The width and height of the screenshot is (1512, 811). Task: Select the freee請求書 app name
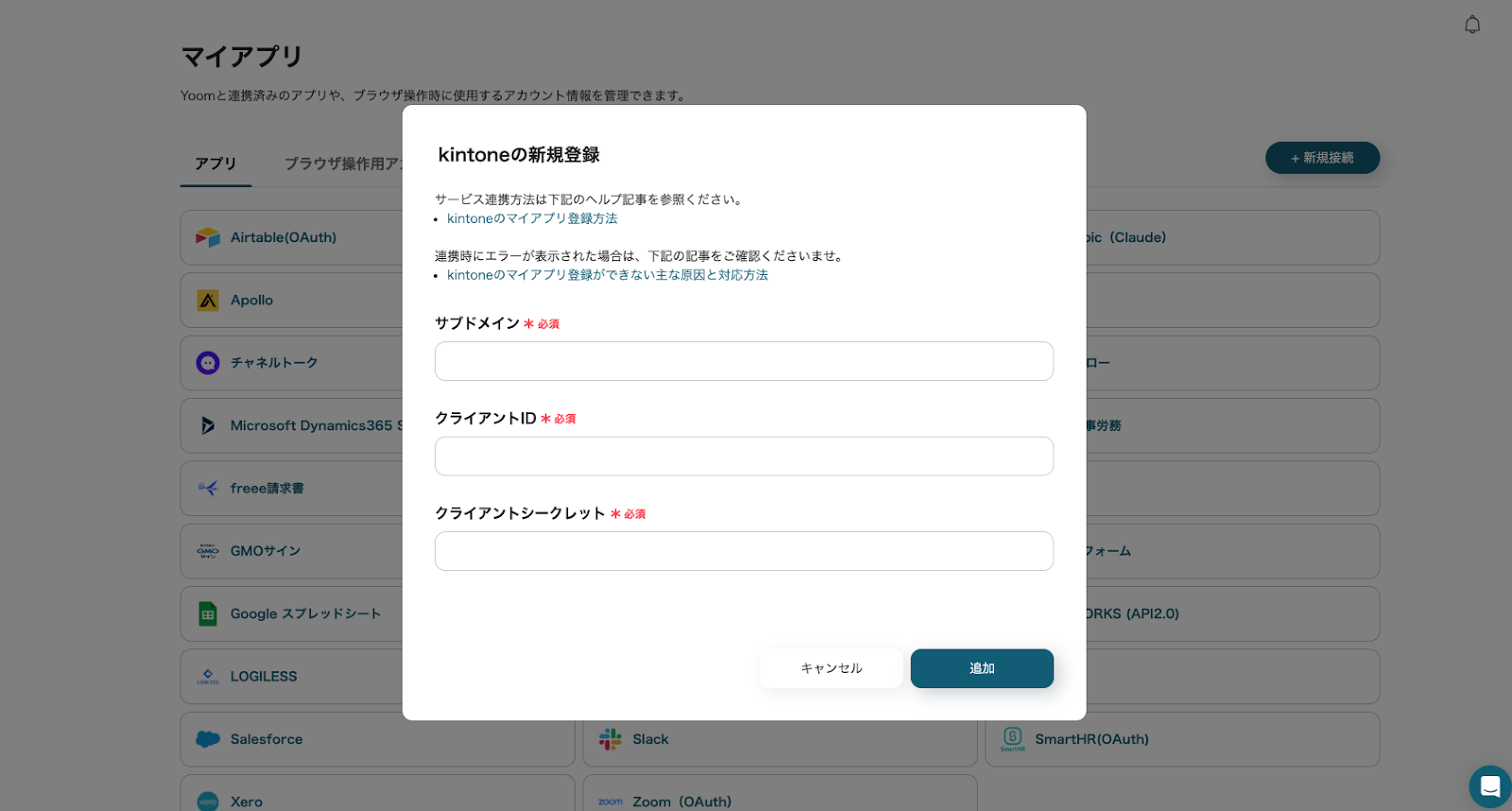pos(267,488)
